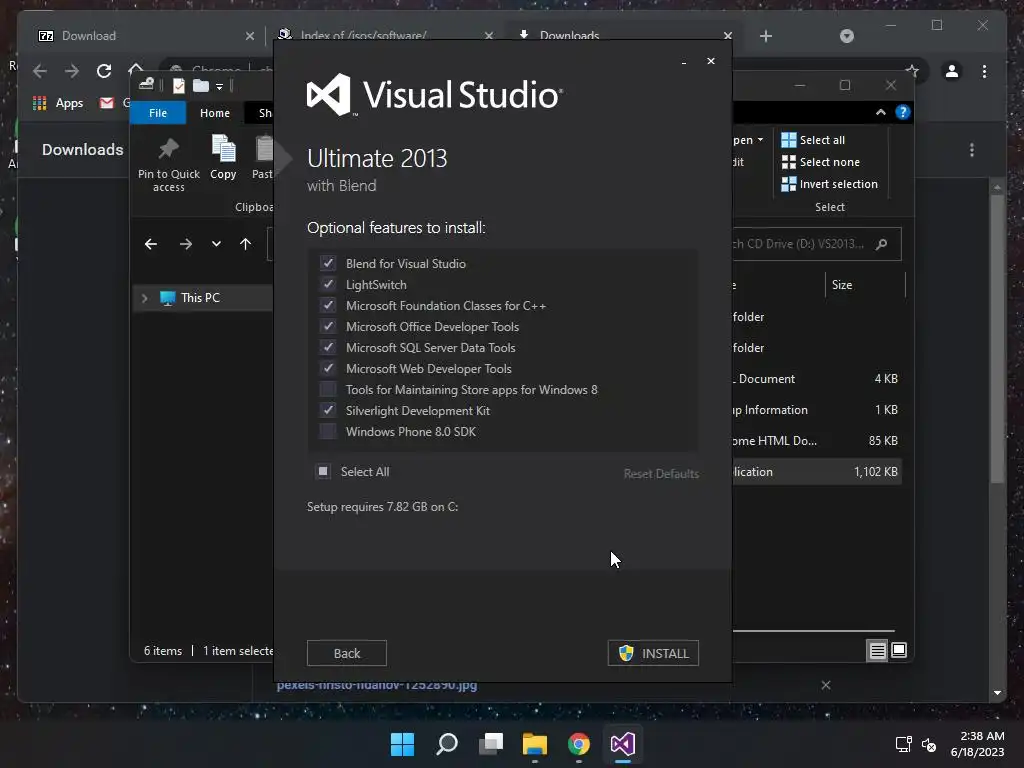This screenshot has height=768, width=1024.
Task: Toggle Microsoft Foundation Classes for C++ checkbox
Action: coord(328,306)
